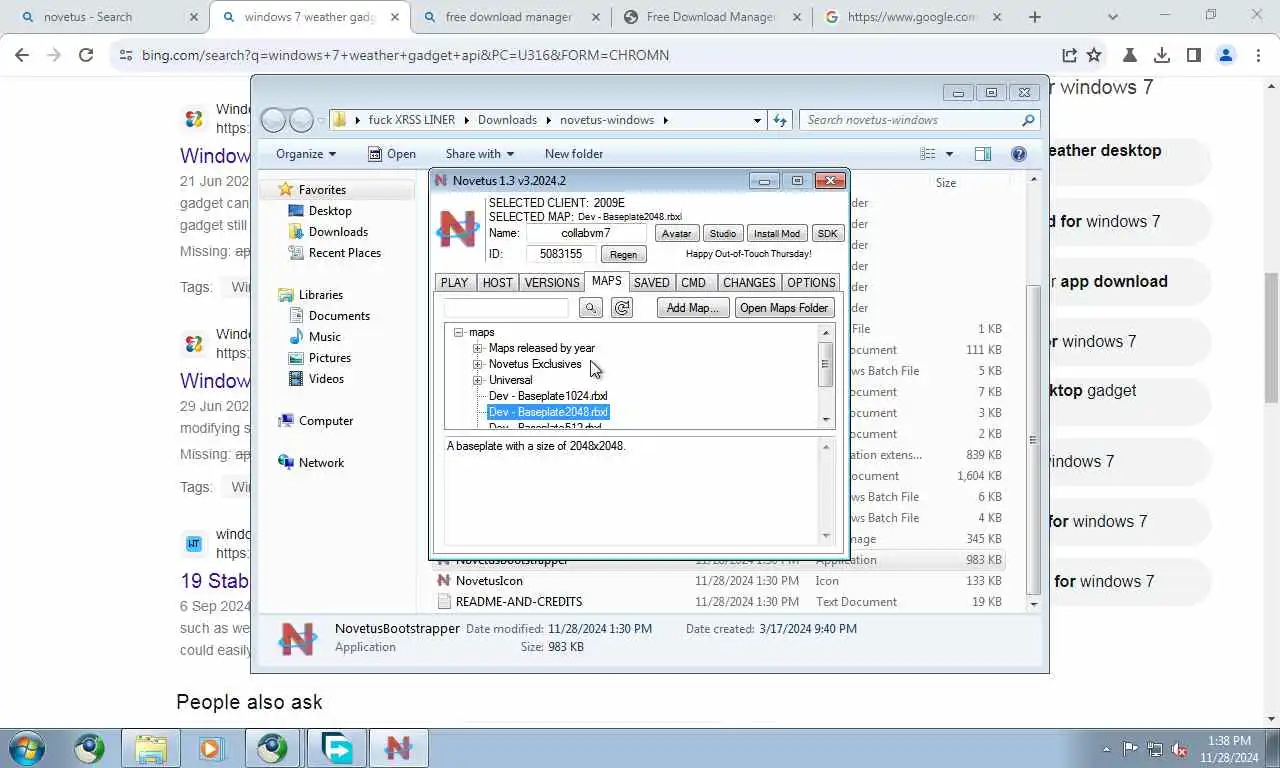Bookmark this page with star icon
Screen dimensions: 1280x768
click(x=1094, y=55)
